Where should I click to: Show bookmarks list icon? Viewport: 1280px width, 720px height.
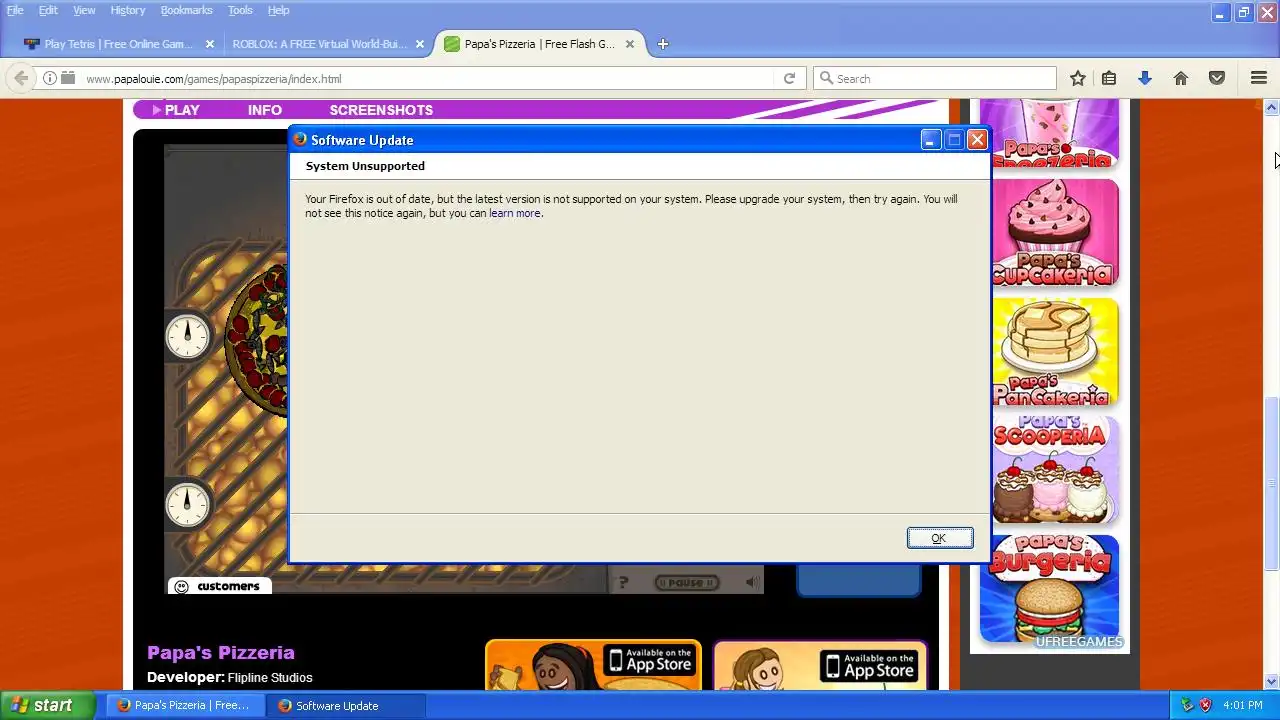click(x=1109, y=78)
